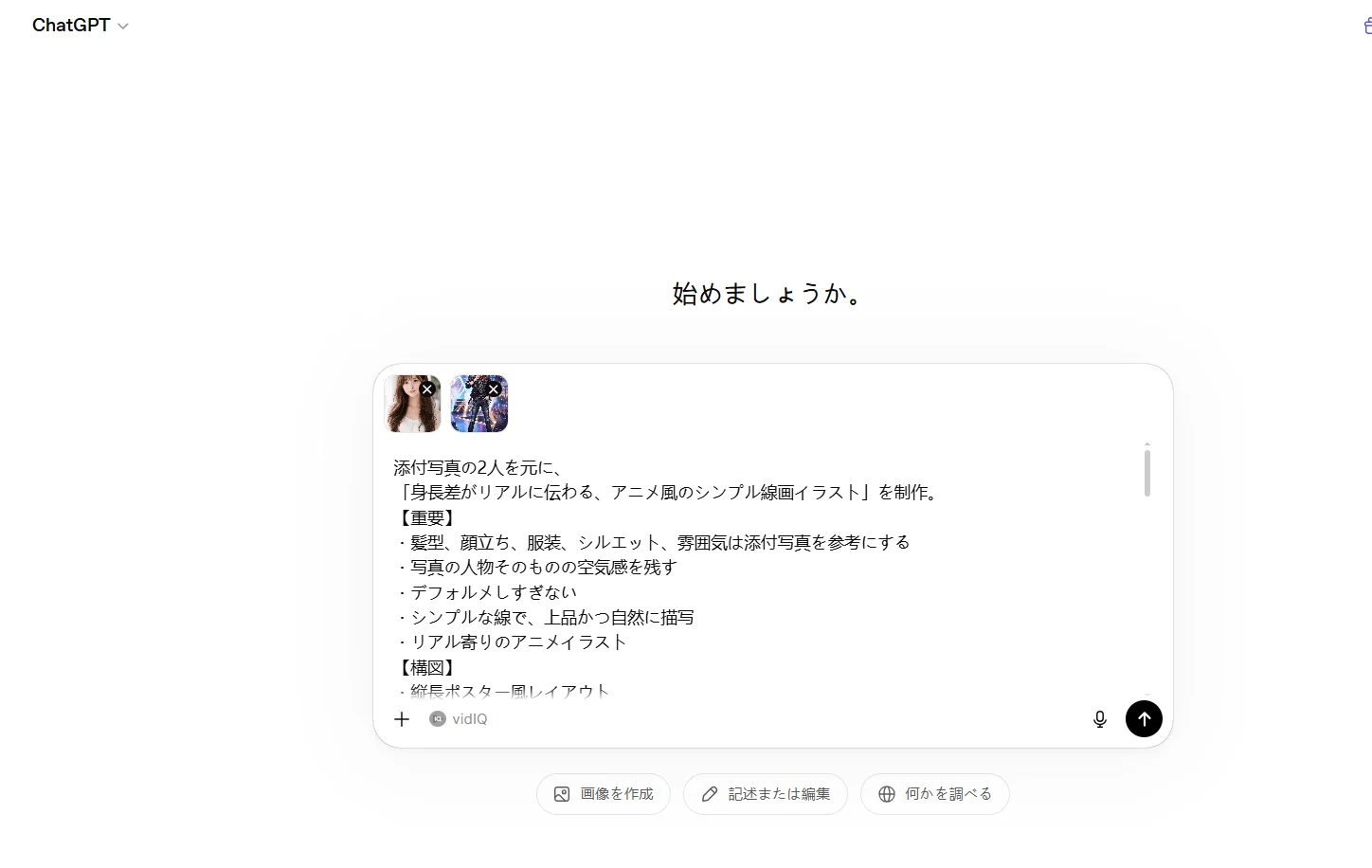Image resolution: width=1372 pixels, height=868 pixels.
Task: Click the line シンプルな線で、上品かつ自然に描写
Action: (x=545, y=618)
